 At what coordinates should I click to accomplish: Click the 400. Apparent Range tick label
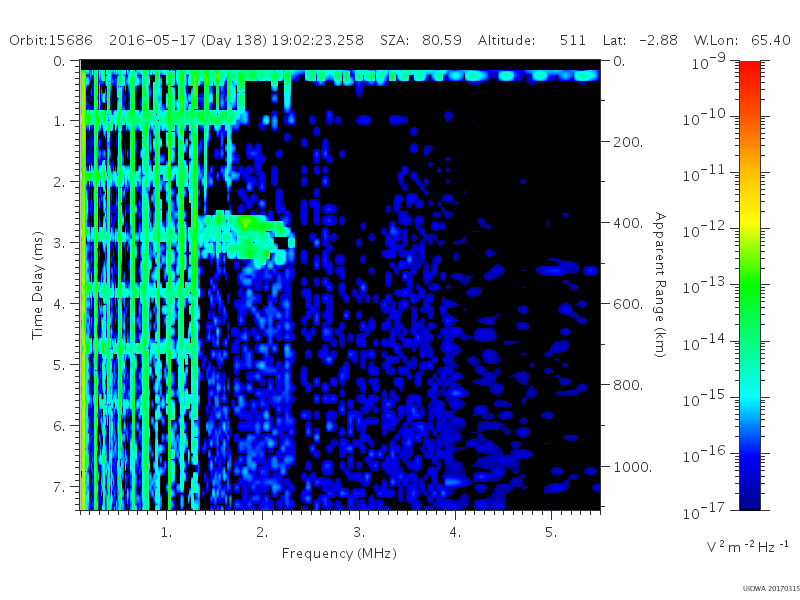click(628, 223)
